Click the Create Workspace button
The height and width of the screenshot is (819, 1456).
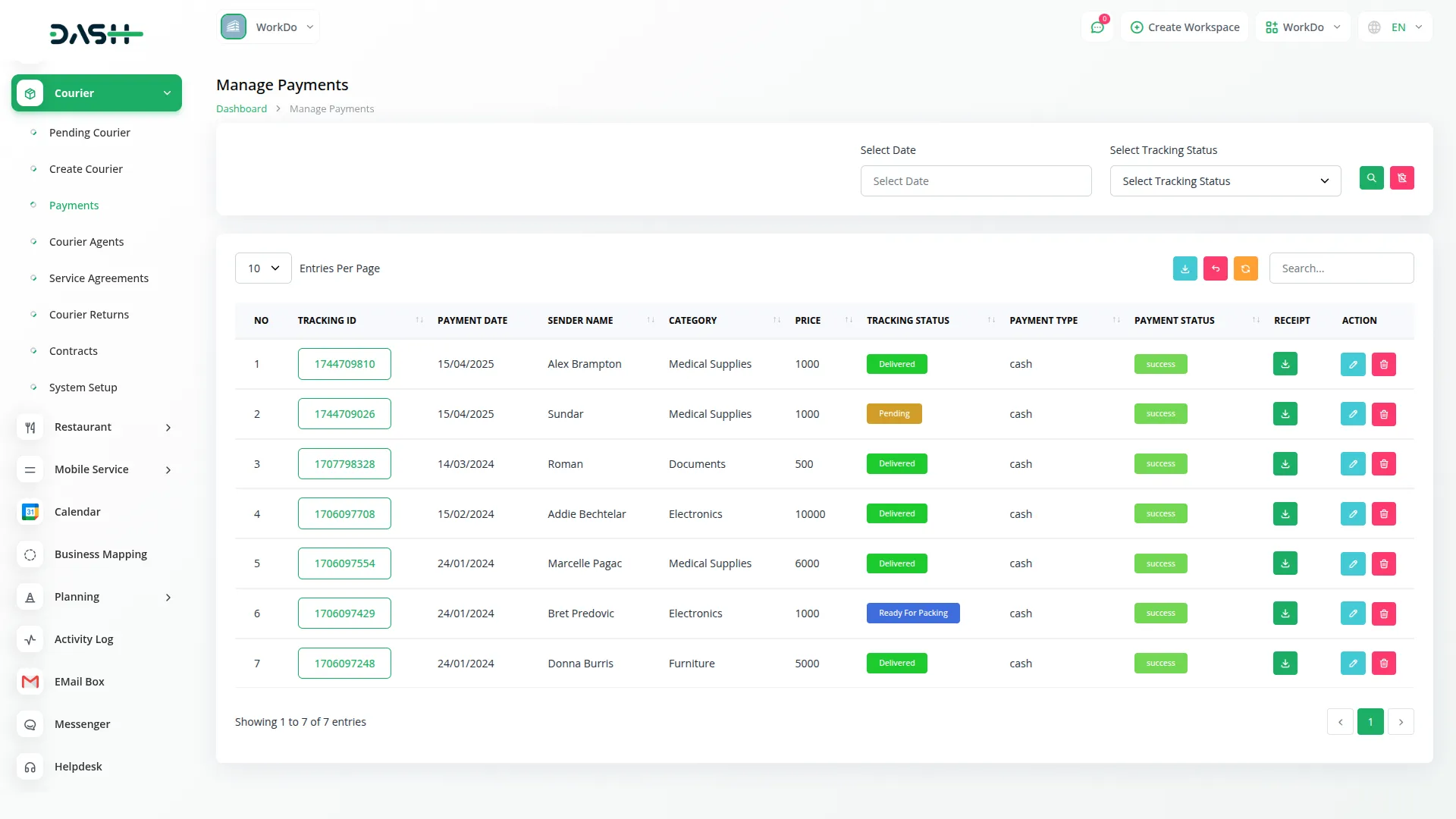1185,27
